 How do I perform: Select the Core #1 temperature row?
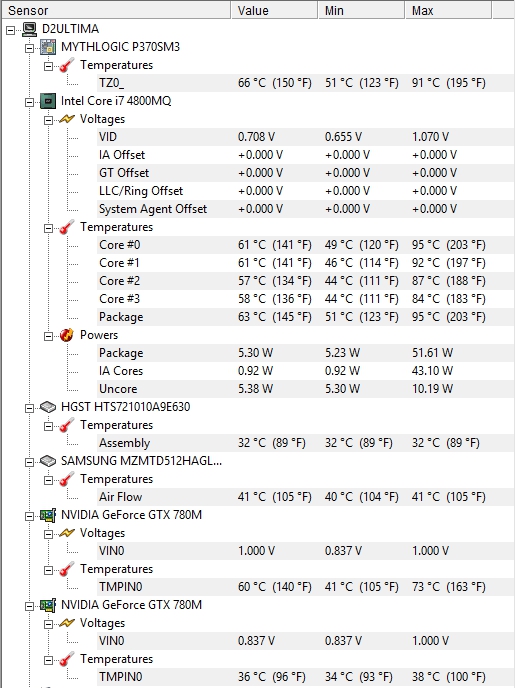[x=306, y=263]
